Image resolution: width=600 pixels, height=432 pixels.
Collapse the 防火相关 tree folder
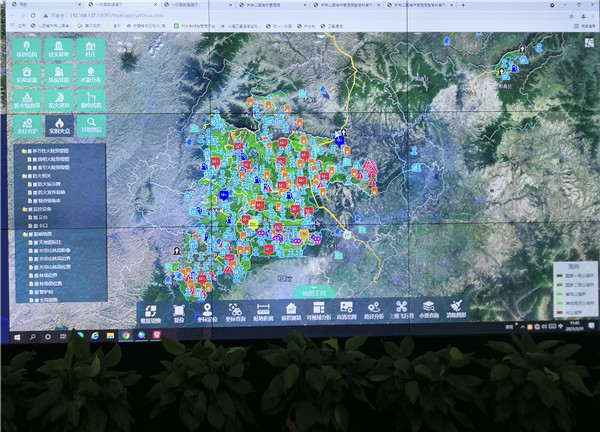click(x=23, y=176)
